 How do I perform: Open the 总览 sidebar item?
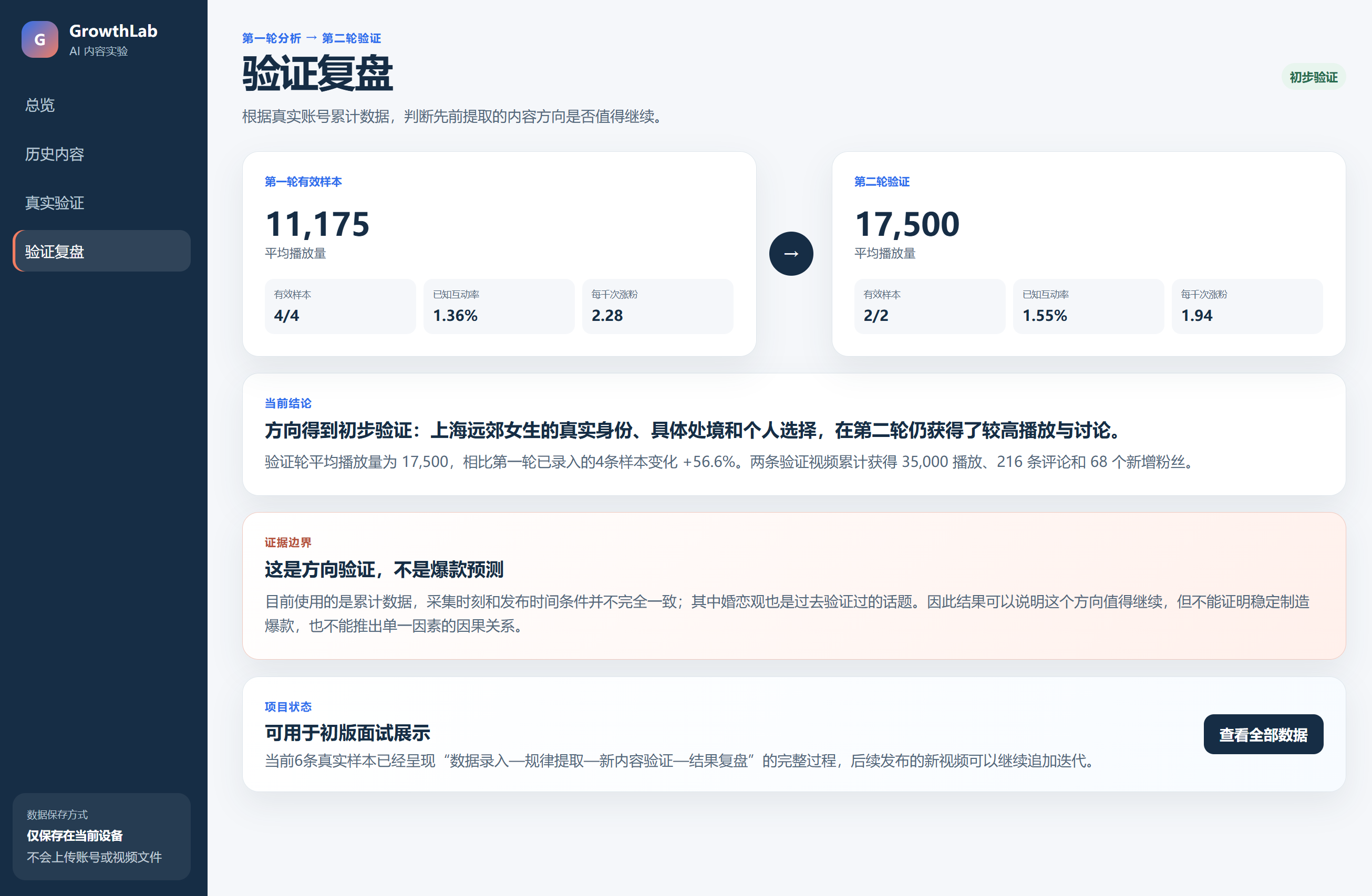[x=101, y=105]
